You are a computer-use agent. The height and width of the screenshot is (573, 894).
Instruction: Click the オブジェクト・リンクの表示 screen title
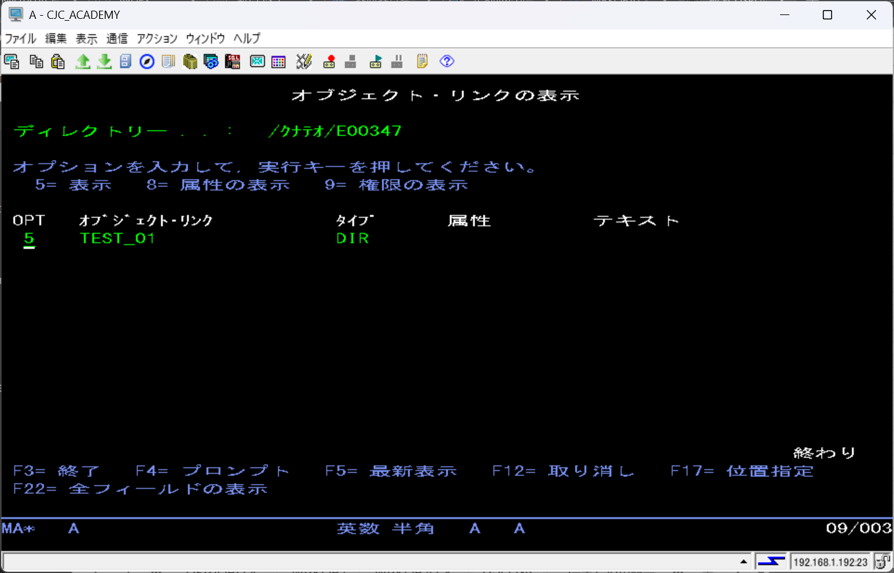[x=436, y=96]
